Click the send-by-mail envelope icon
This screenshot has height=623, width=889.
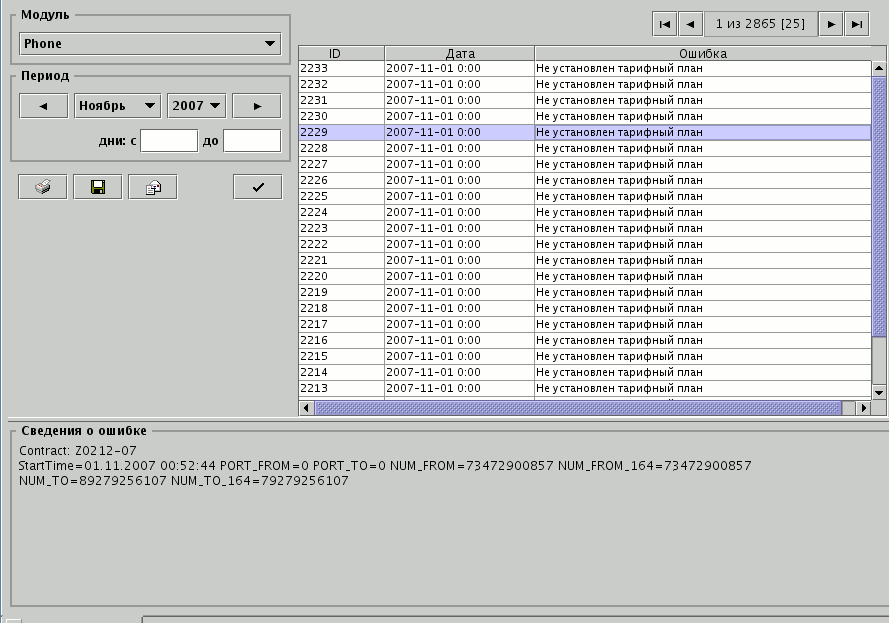[x=153, y=187]
